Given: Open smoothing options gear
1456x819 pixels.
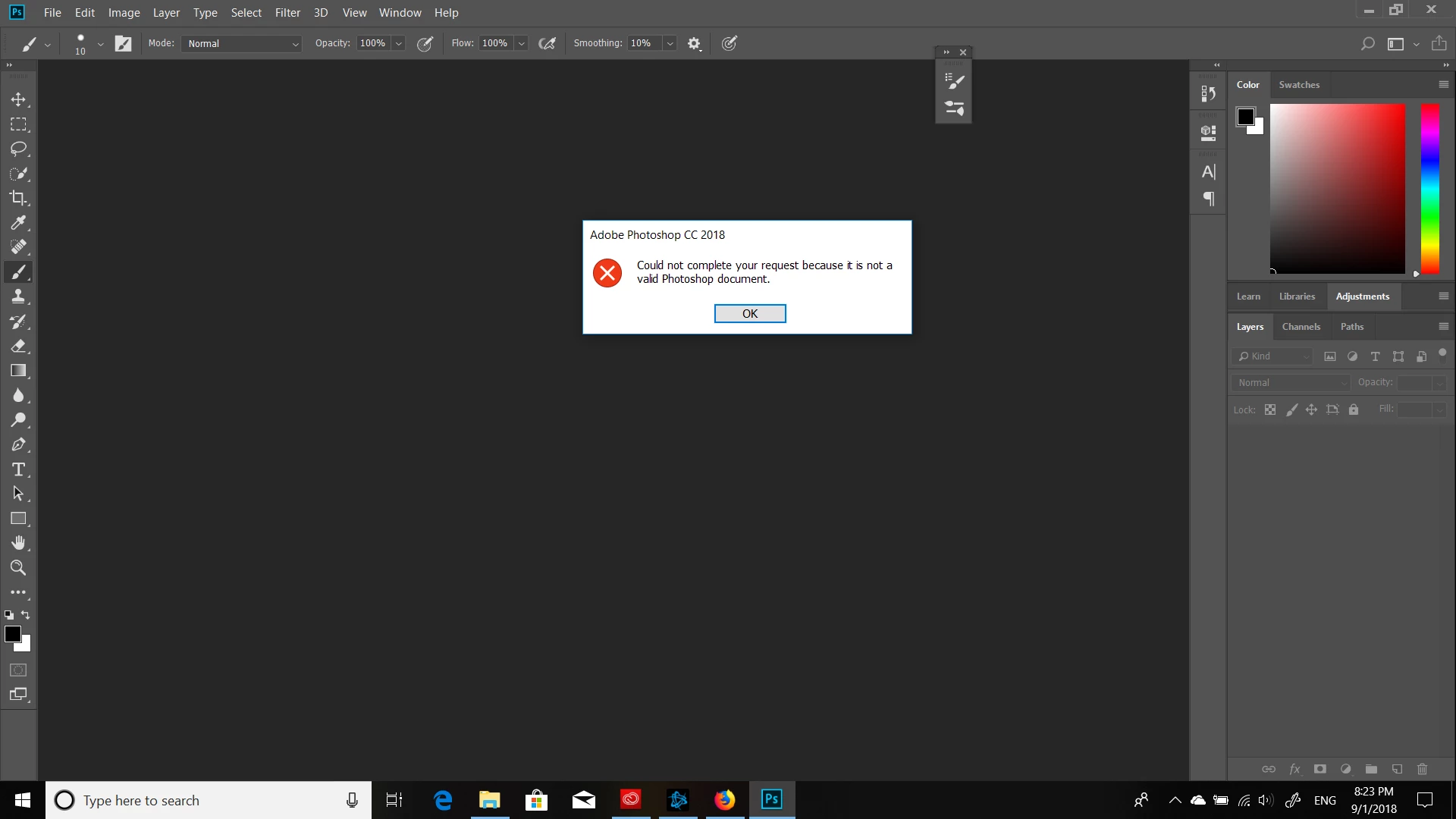Looking at the screenshot, I should point(694,43).
